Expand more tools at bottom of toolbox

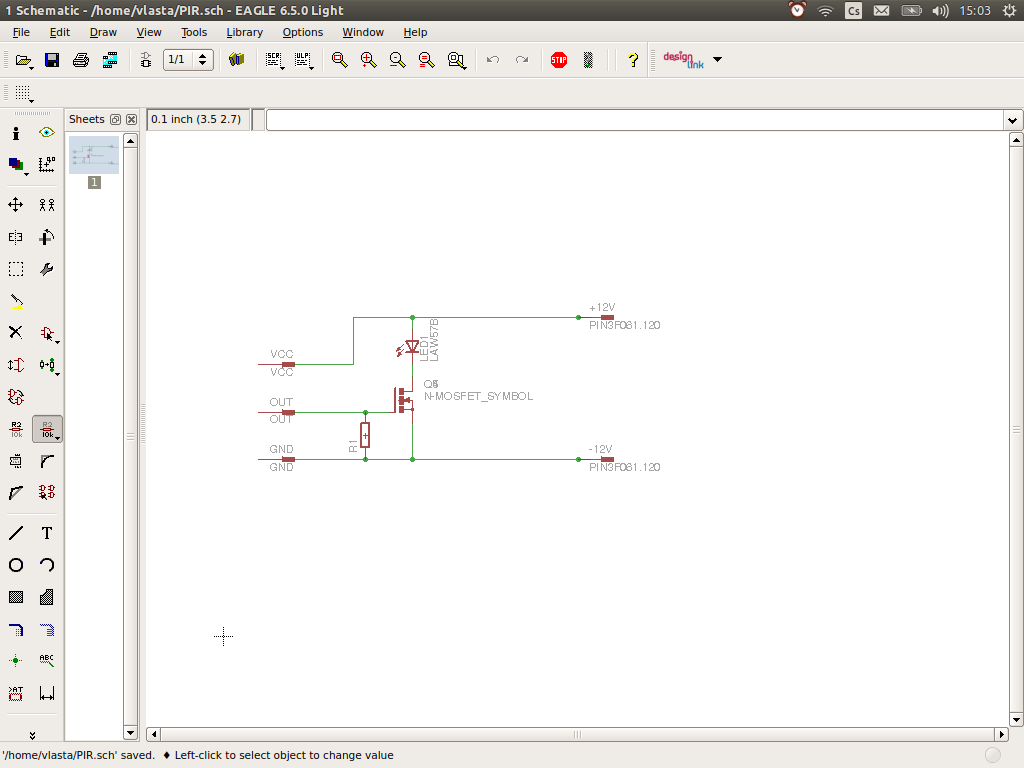[x=32, y=735]
